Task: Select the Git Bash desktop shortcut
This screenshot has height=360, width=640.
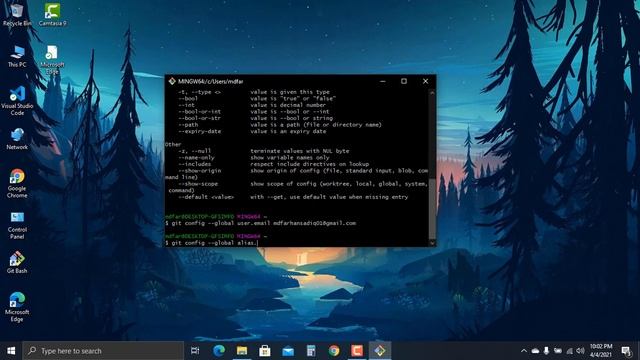Action: coord(17,262)
